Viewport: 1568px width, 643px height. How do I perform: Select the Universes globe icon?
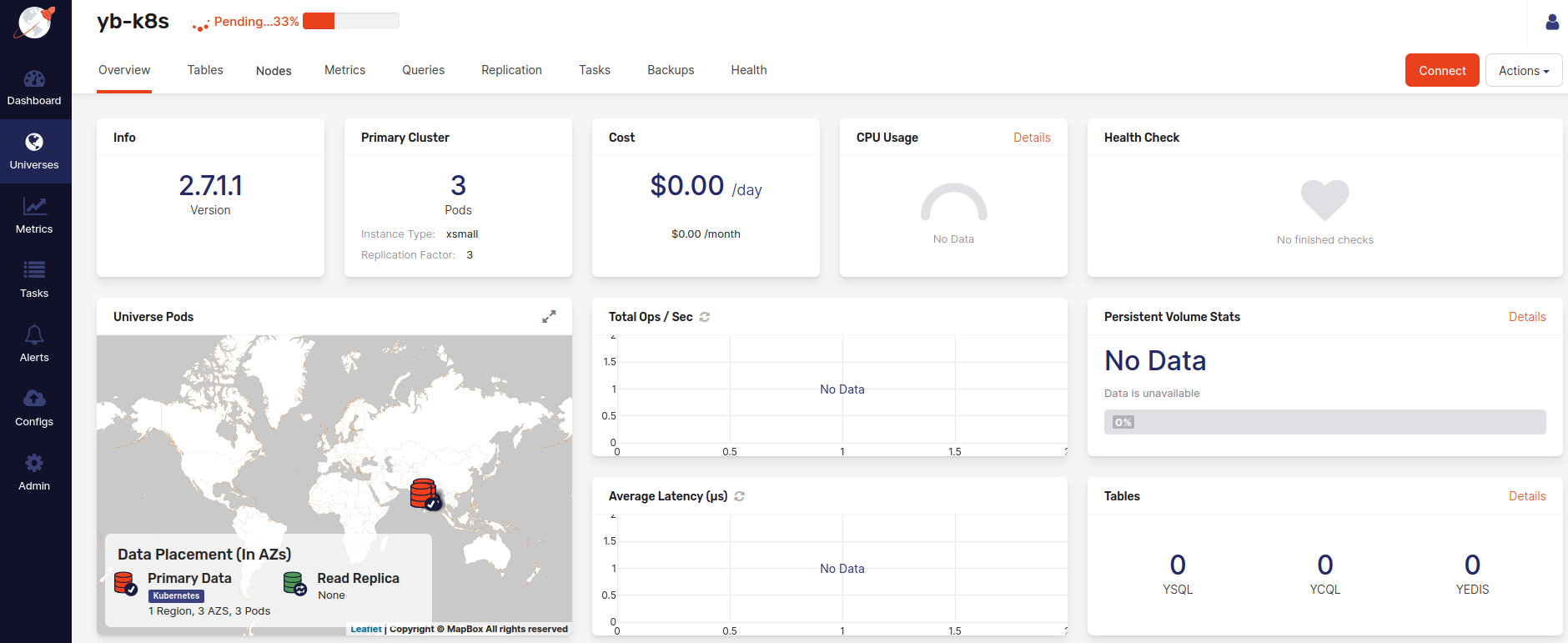click(34, 143)
